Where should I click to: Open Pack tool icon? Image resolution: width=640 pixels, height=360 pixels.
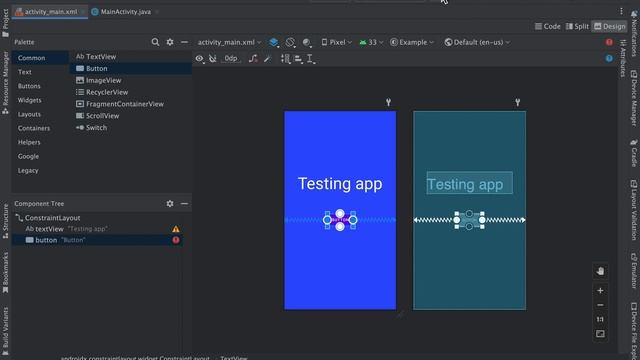[285, 59]
